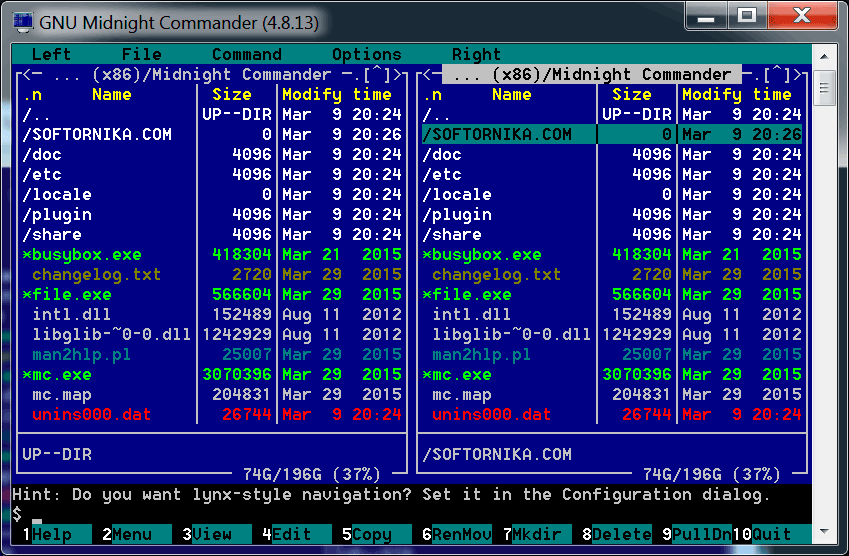Sort right panel by Size column

coord(631,95)
